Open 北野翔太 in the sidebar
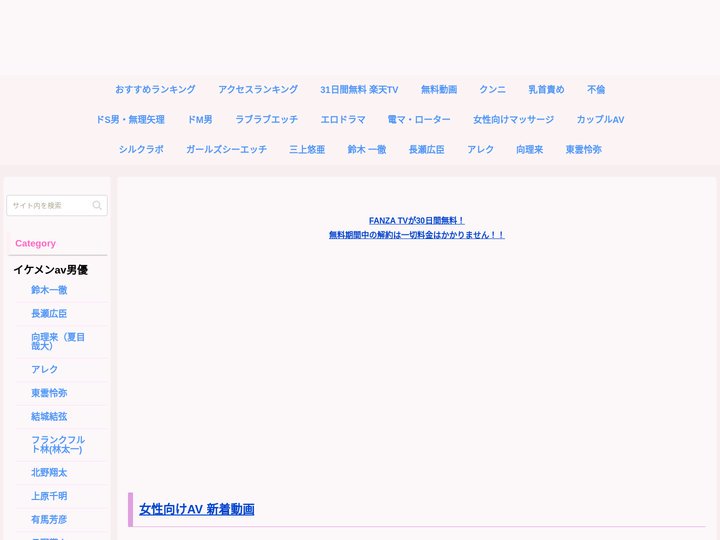Image resolution: width=720 pixels, height=540 pixels. point(49,472)
